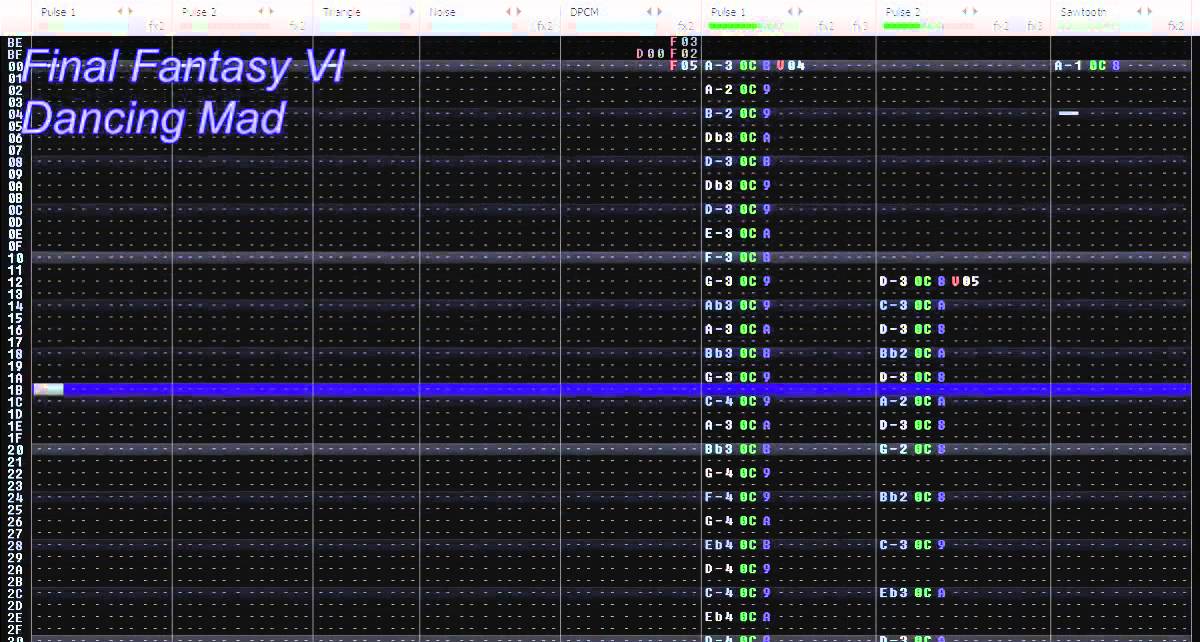
Task: Remove an effect column from the metered Pulse 1 channel
Action: click(790, 12)
